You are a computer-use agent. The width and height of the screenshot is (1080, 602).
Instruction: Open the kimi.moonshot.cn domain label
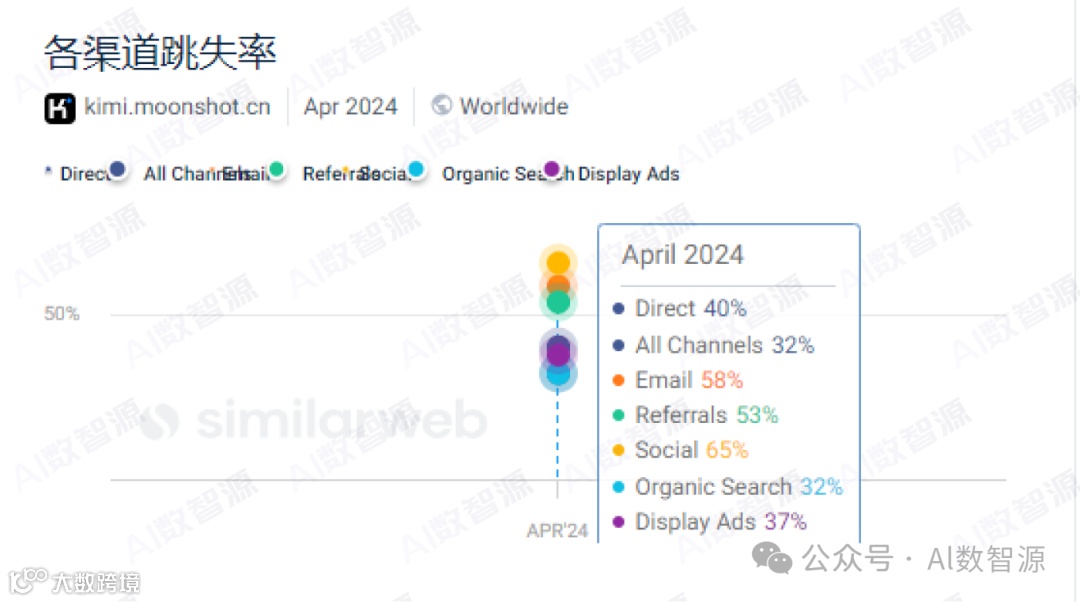(177, 107)
